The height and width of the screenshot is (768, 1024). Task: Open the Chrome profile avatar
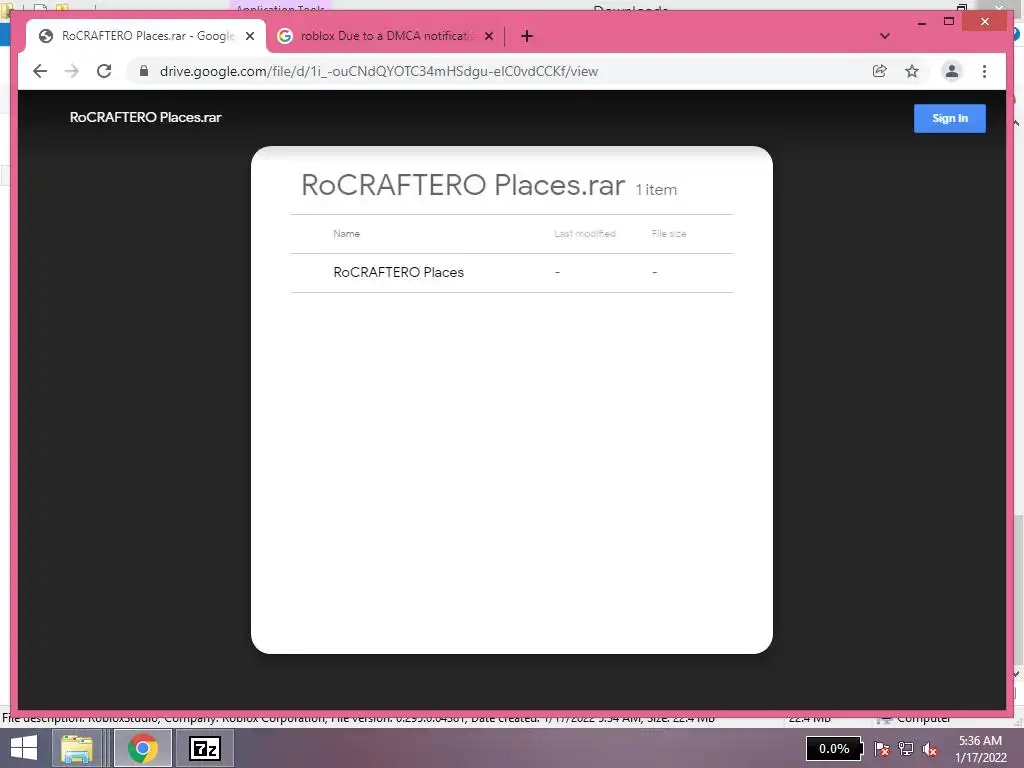[x=952, y=71]
